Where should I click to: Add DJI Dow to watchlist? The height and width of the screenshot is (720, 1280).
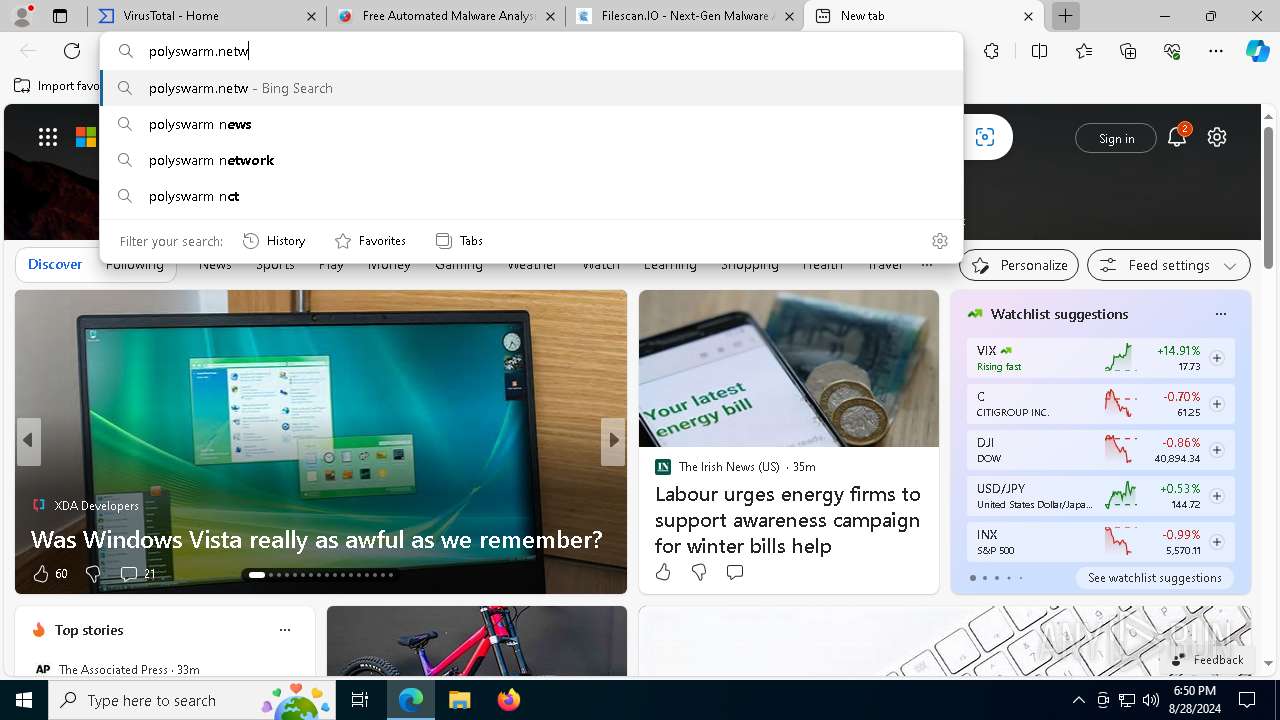1217,450
